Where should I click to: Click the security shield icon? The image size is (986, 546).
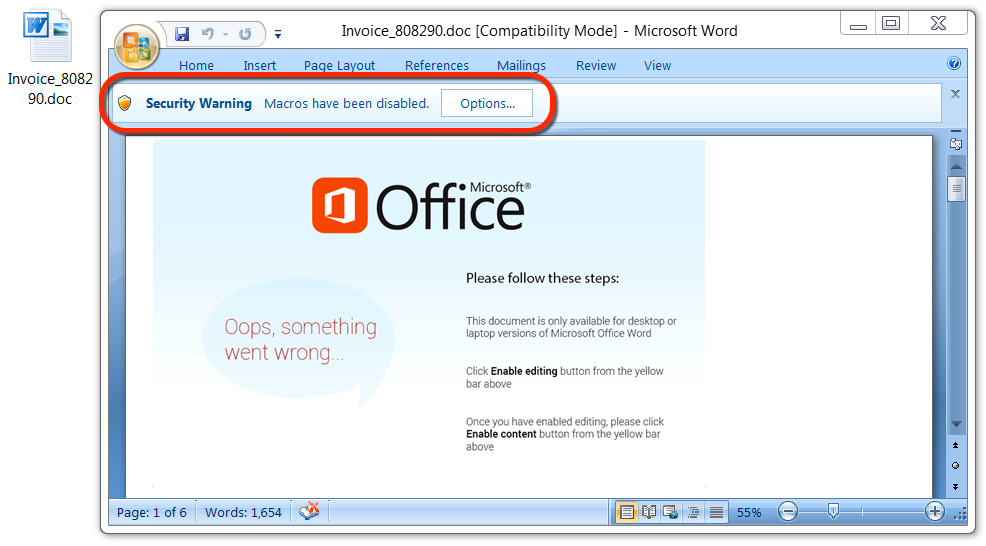click(125, 103)
